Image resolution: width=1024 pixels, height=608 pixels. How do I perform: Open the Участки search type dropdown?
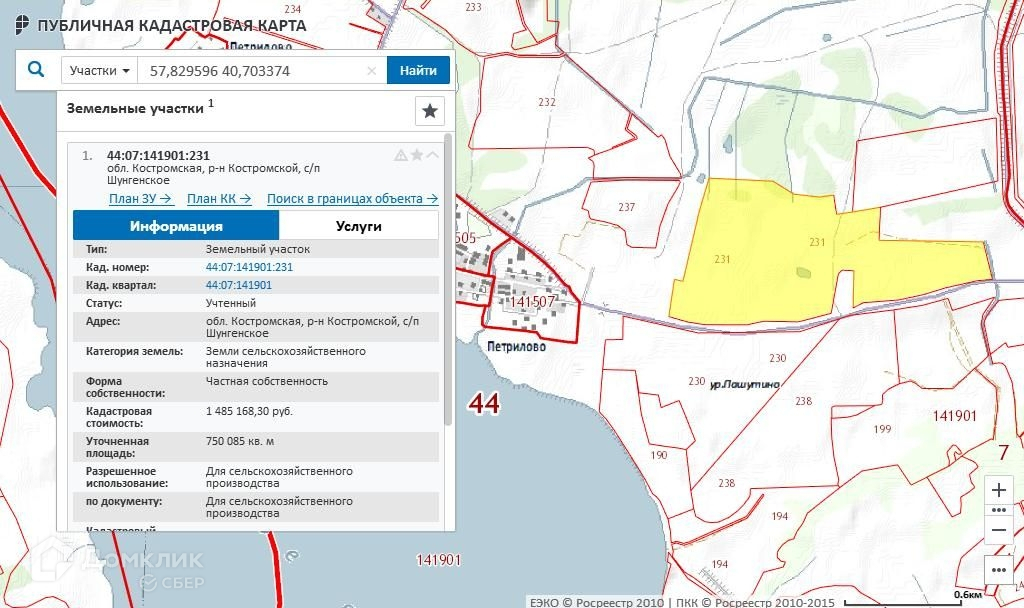coord(100,71)
